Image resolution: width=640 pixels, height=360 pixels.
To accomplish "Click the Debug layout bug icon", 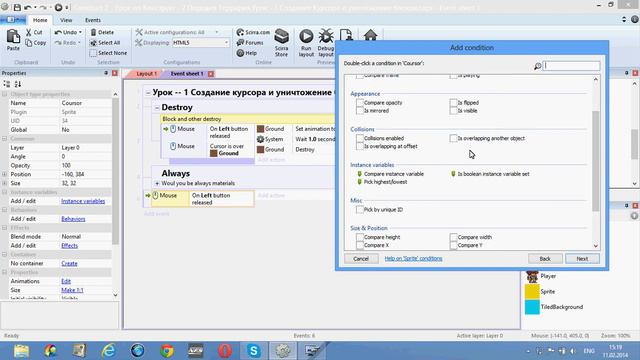I will coord(326,36).
